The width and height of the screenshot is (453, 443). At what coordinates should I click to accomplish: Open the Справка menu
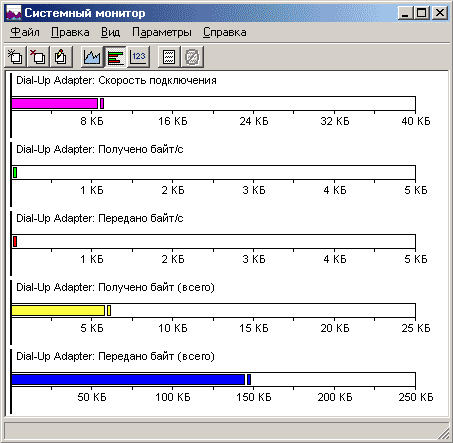point(225,32)
